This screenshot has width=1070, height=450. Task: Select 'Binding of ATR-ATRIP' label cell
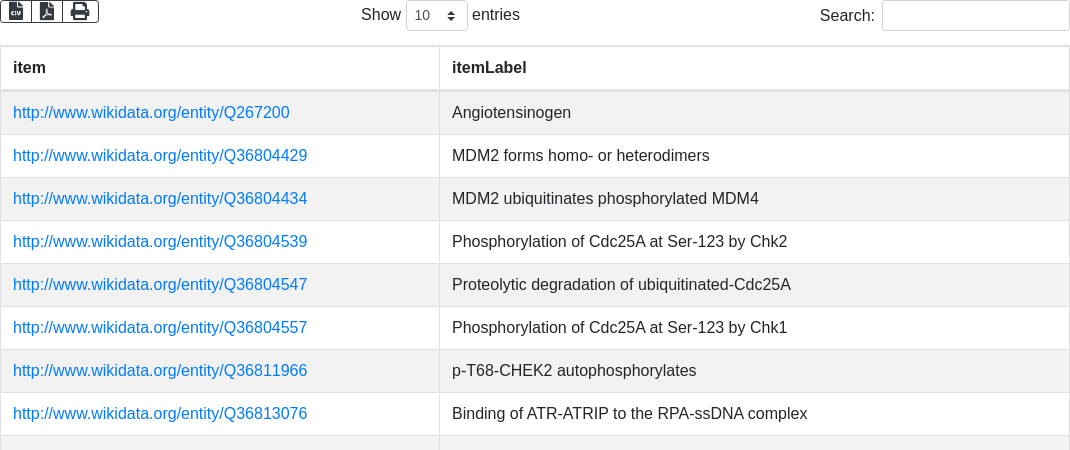click(629, 414)
